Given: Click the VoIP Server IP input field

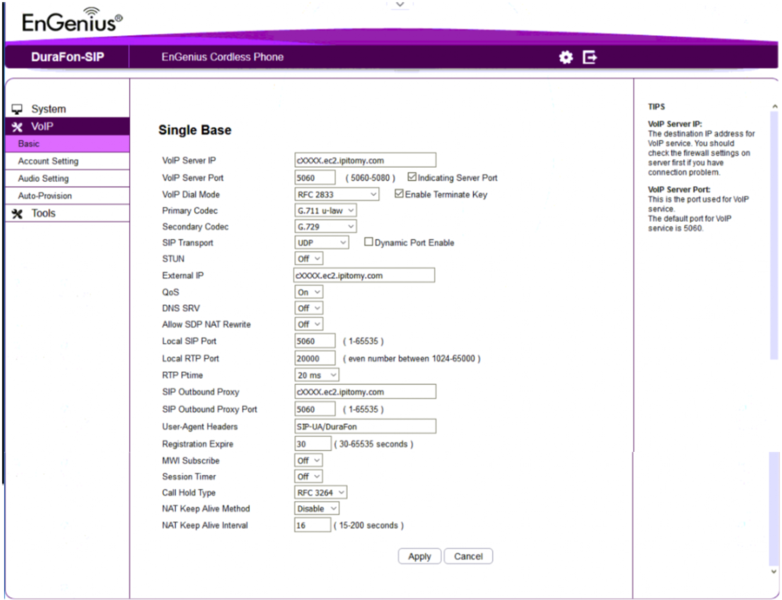Looking at the screenshot, I should [365, 159].
